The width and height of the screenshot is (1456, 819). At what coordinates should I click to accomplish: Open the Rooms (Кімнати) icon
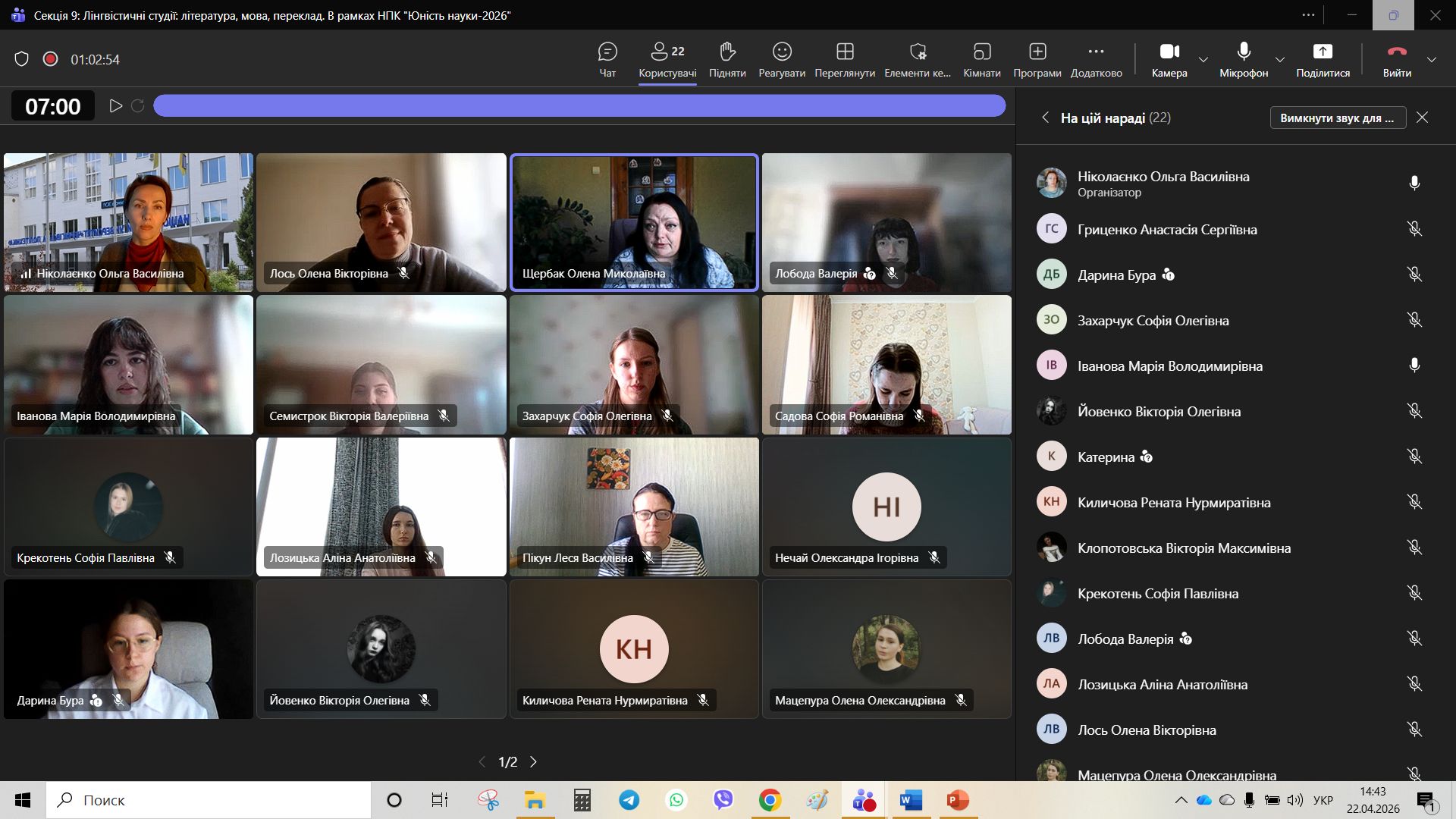tap(981, 52)
